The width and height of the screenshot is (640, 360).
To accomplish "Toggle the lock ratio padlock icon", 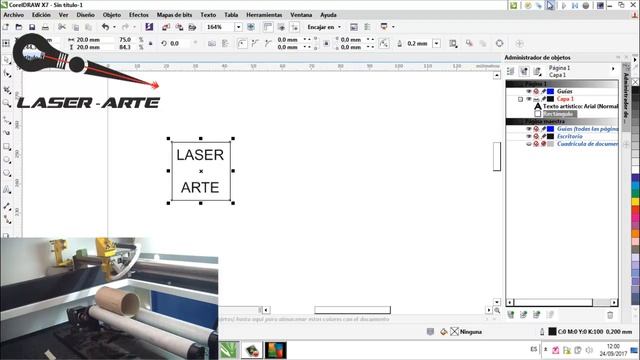I will coord(150,43).
